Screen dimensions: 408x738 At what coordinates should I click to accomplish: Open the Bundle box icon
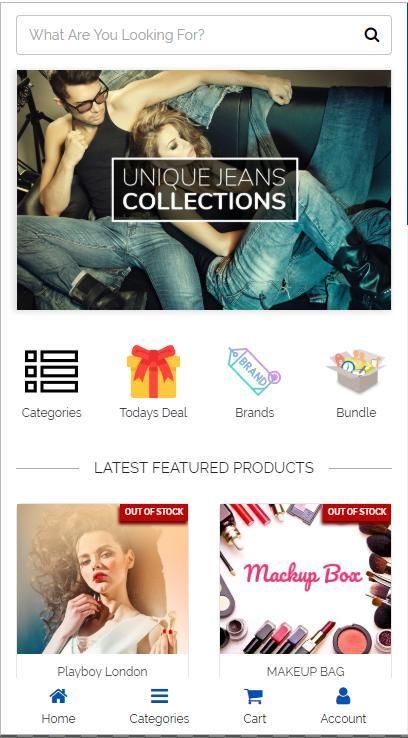click(x=356, y=371)
